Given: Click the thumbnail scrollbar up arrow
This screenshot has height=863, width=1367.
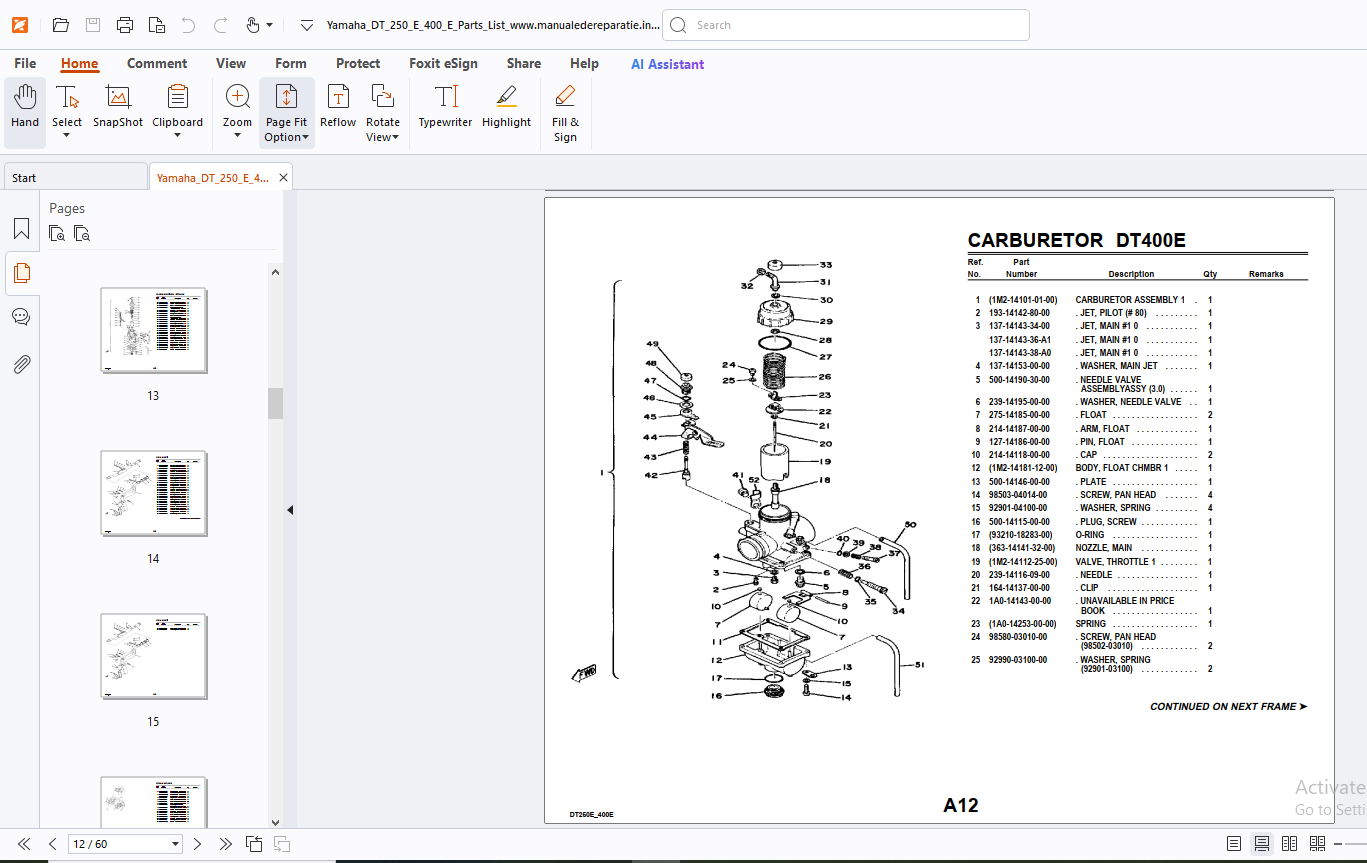Looking at the screenshot, I should coord(275,271).
